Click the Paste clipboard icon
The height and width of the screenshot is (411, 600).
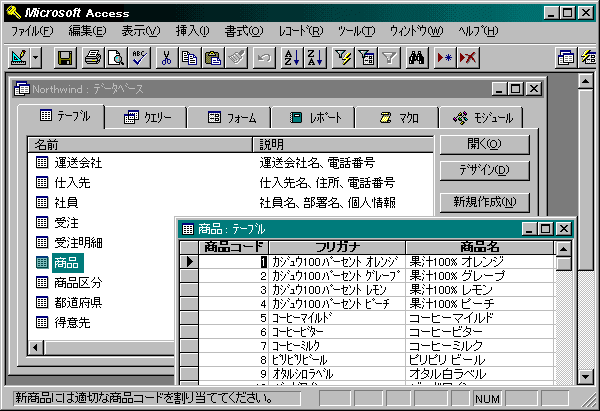pyautogui.click(x=213, y=58)
